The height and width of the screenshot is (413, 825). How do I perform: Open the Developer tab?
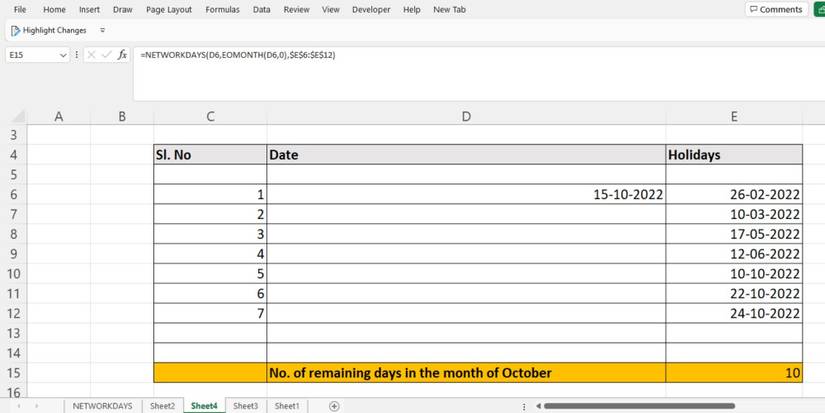pyautogui.click(x=371, y=9)
